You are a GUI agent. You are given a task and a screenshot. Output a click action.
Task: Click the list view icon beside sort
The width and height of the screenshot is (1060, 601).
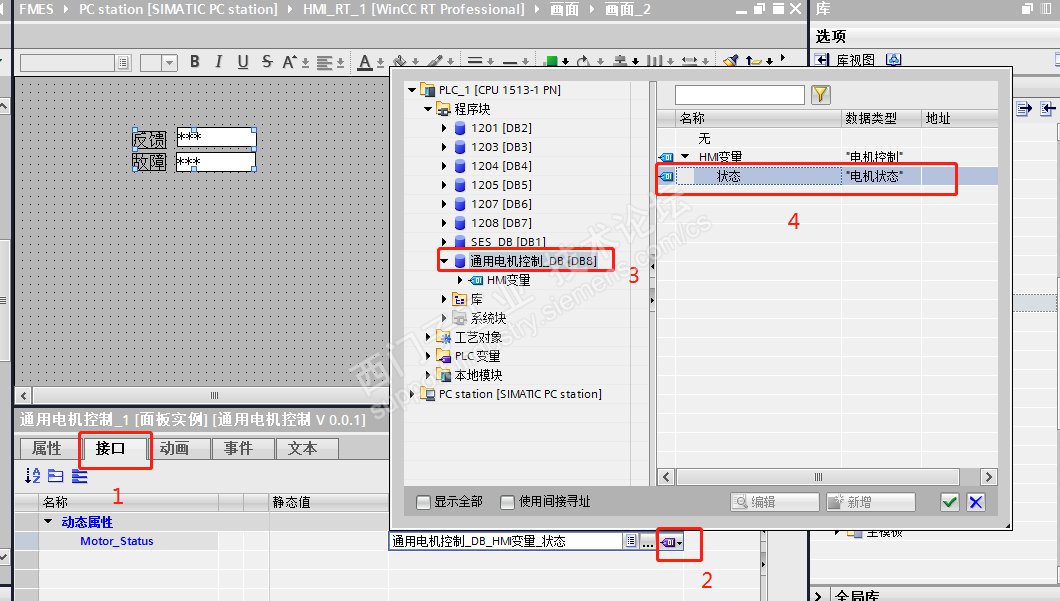pyautogui.click(x=80, y=476)
